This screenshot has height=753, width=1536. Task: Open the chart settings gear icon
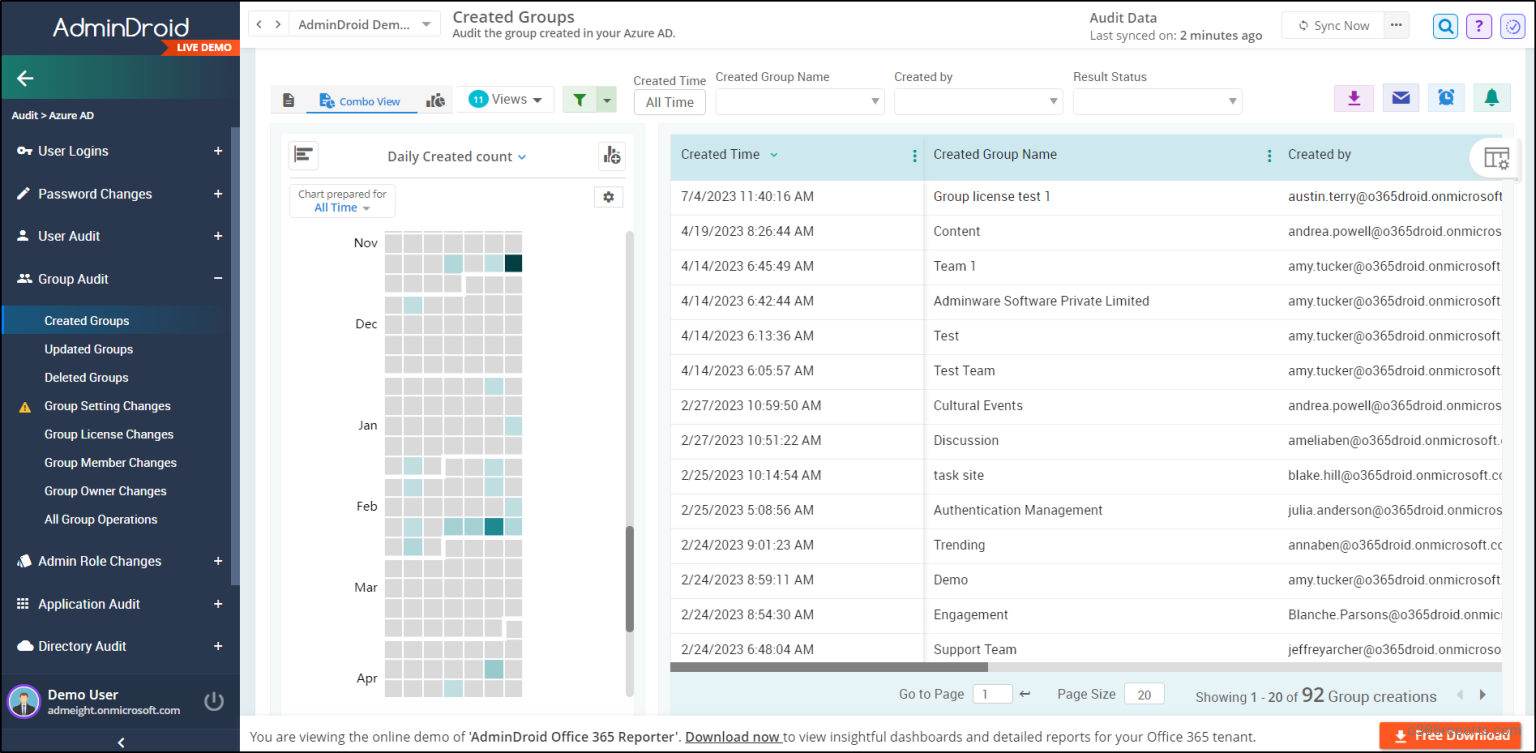click(608, 197)
